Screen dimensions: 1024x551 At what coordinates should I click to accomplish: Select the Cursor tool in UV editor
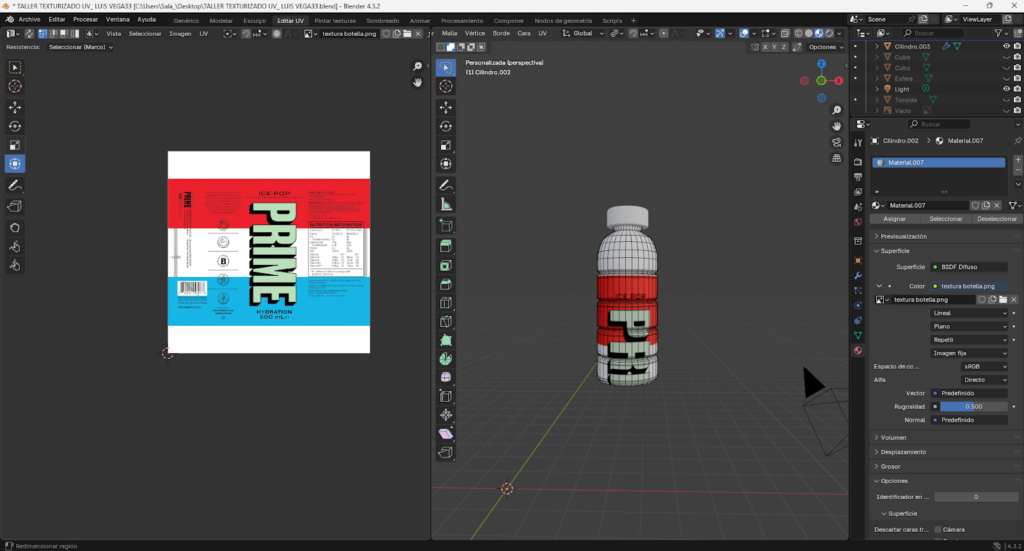15,86
